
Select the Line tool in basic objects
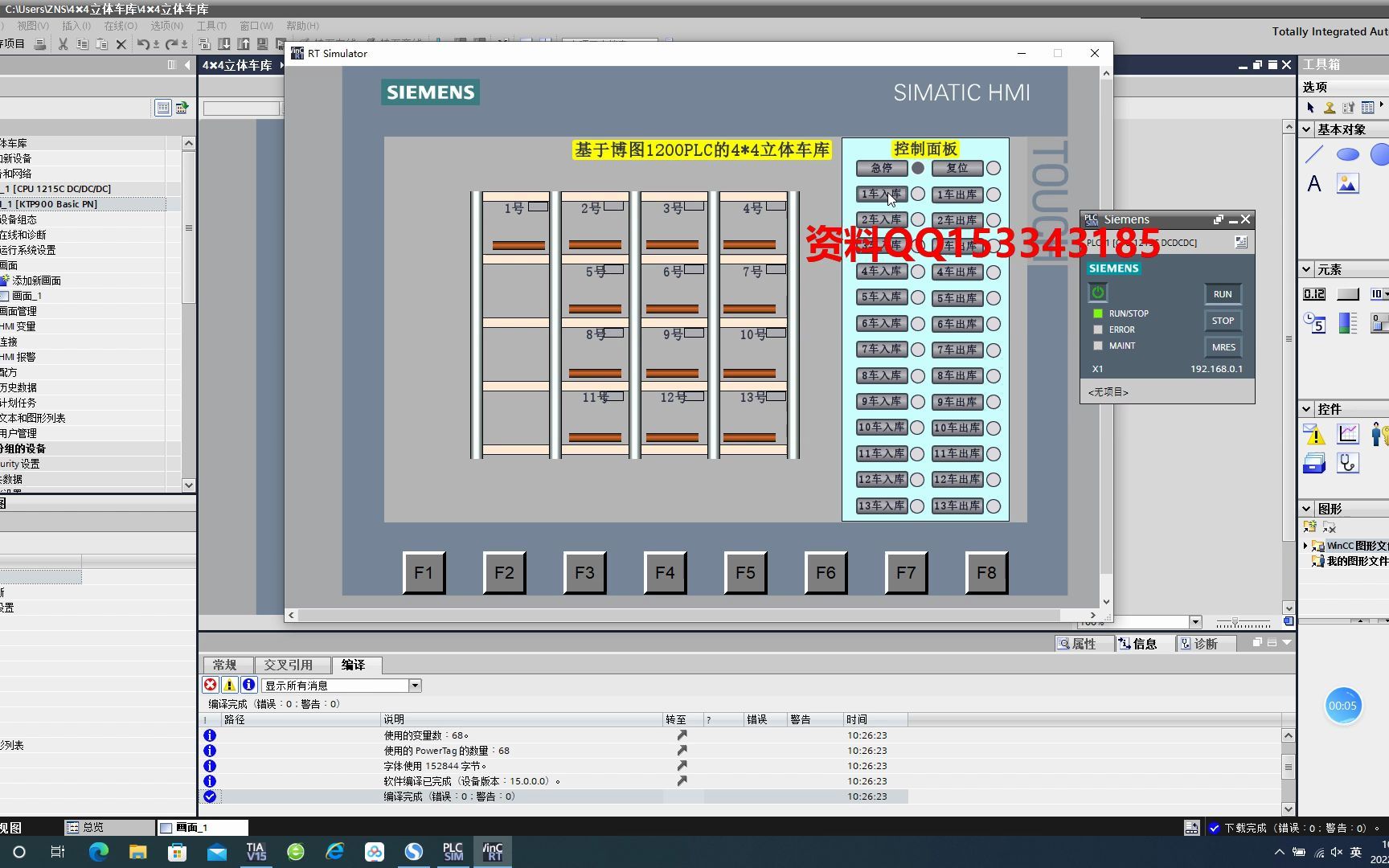1315,154
